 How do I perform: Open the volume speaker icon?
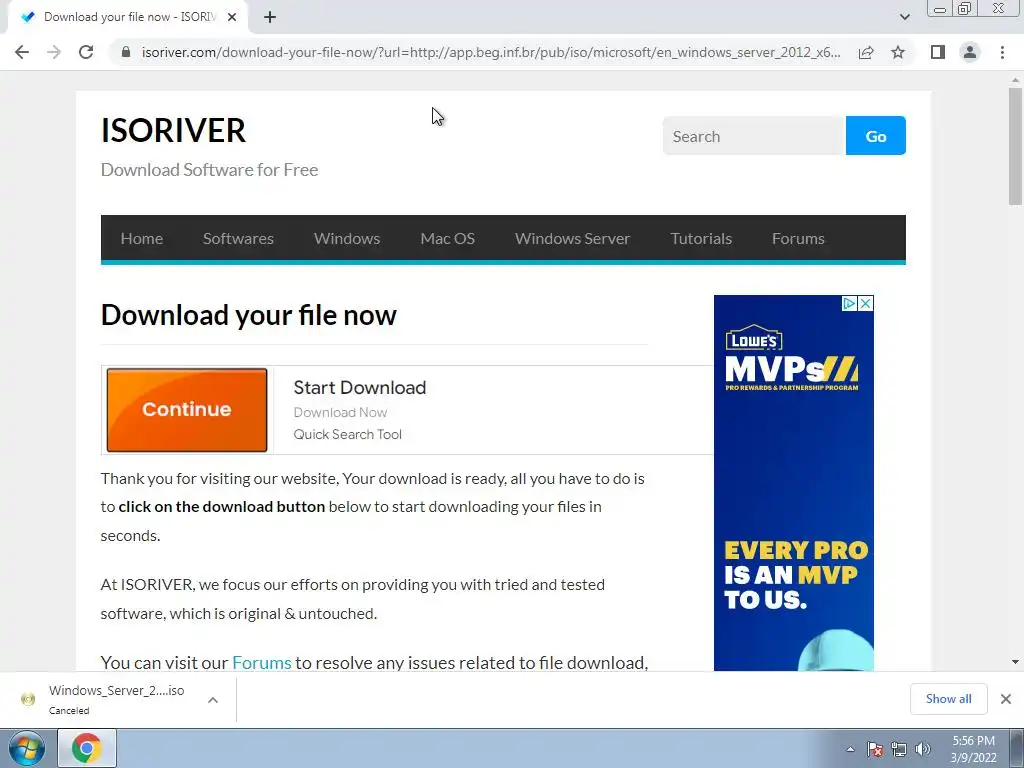[923, 749]
